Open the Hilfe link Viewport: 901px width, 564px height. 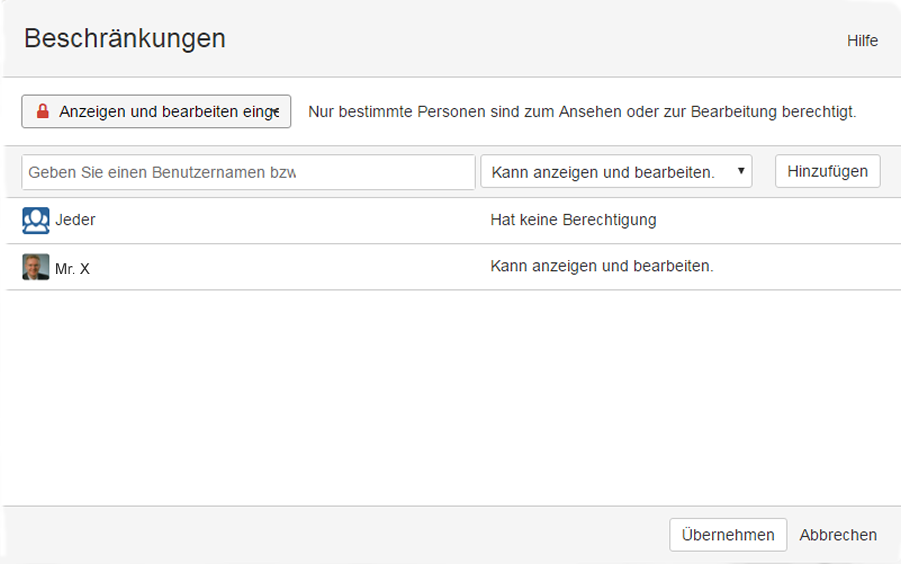[x=862, y=41]
